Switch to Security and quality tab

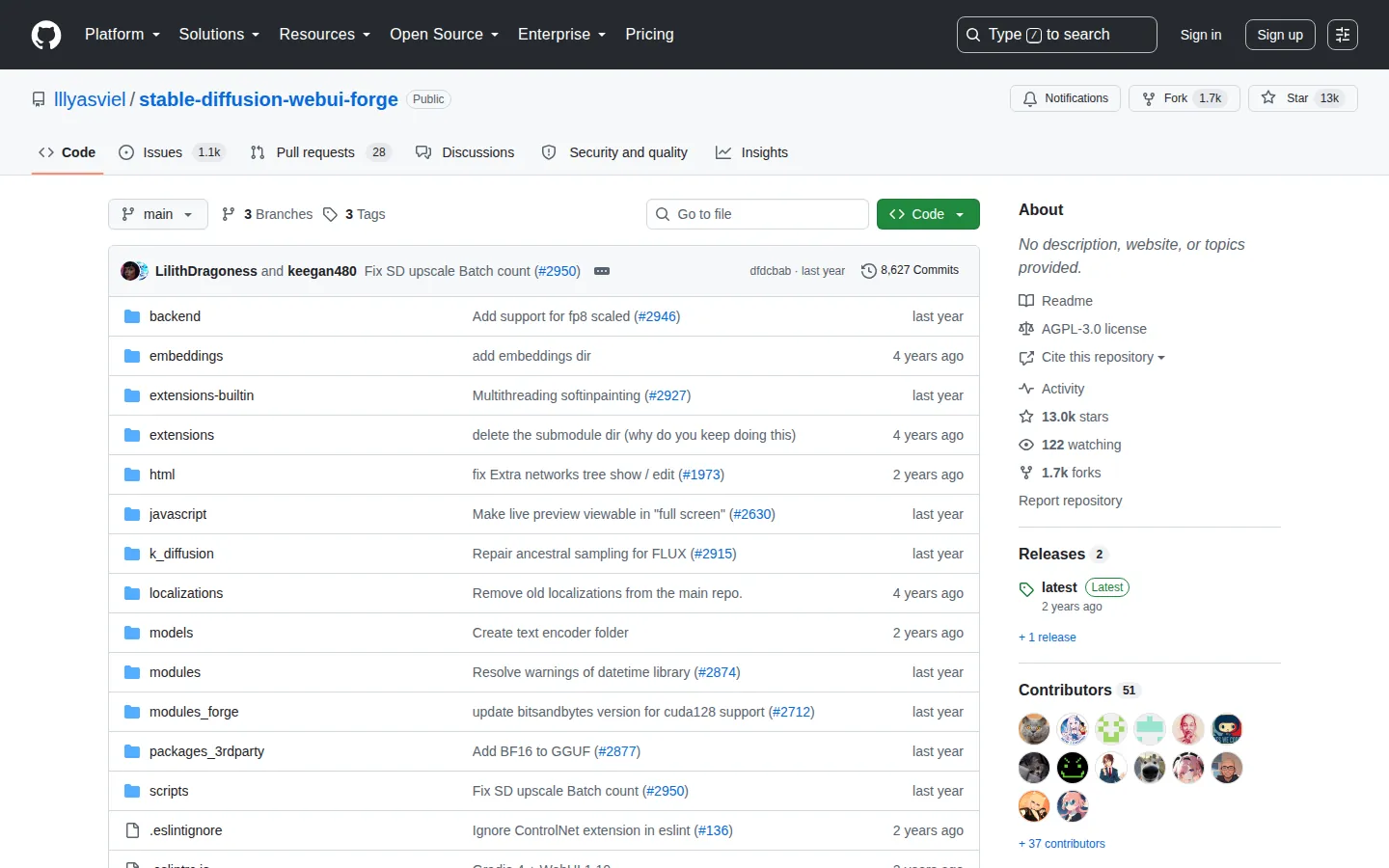click(614, 152)
